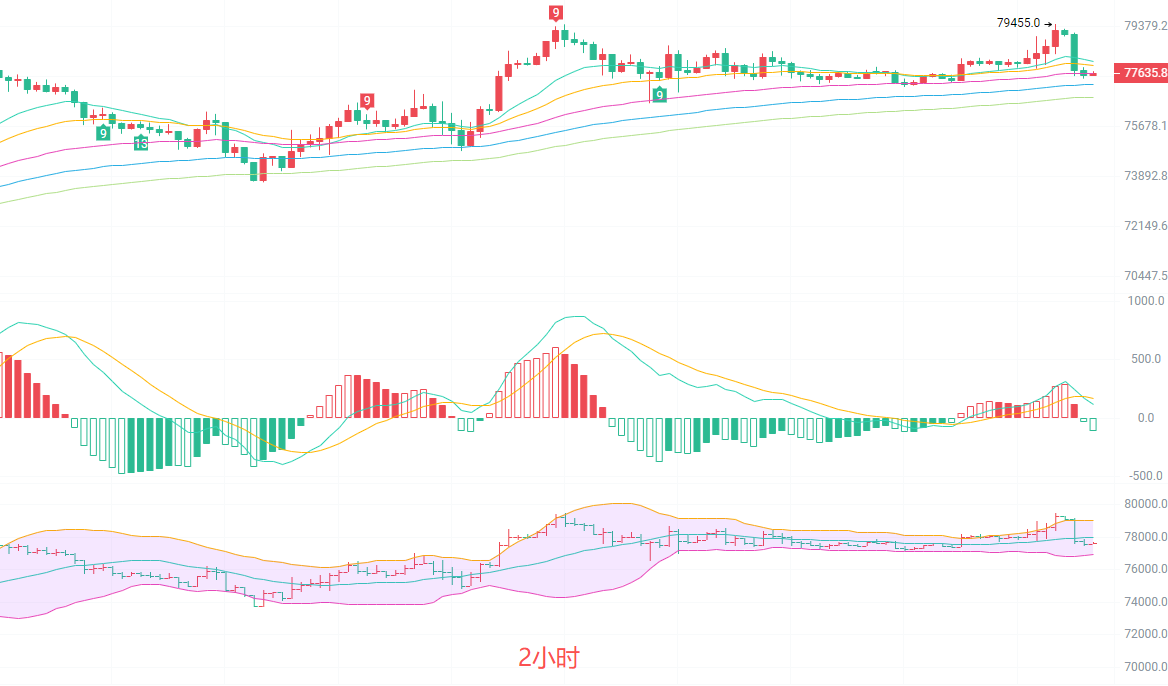Click the 79455.0 high price annotation
The height and width of the screenshot is (686, 1168).
pyautogui.click(x=1018, y=23)
